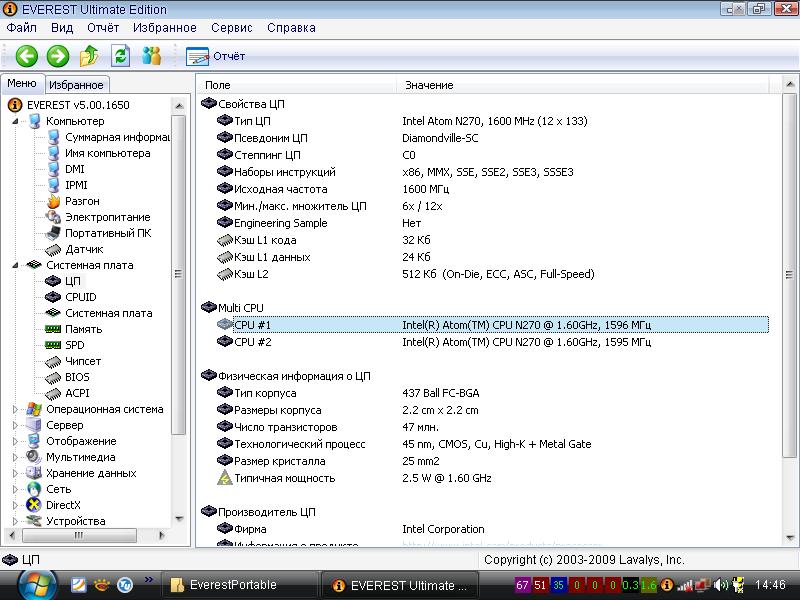The width and height of the screenshot is (800, 600).
Task: Click the Поле column header
Action: 297,85
